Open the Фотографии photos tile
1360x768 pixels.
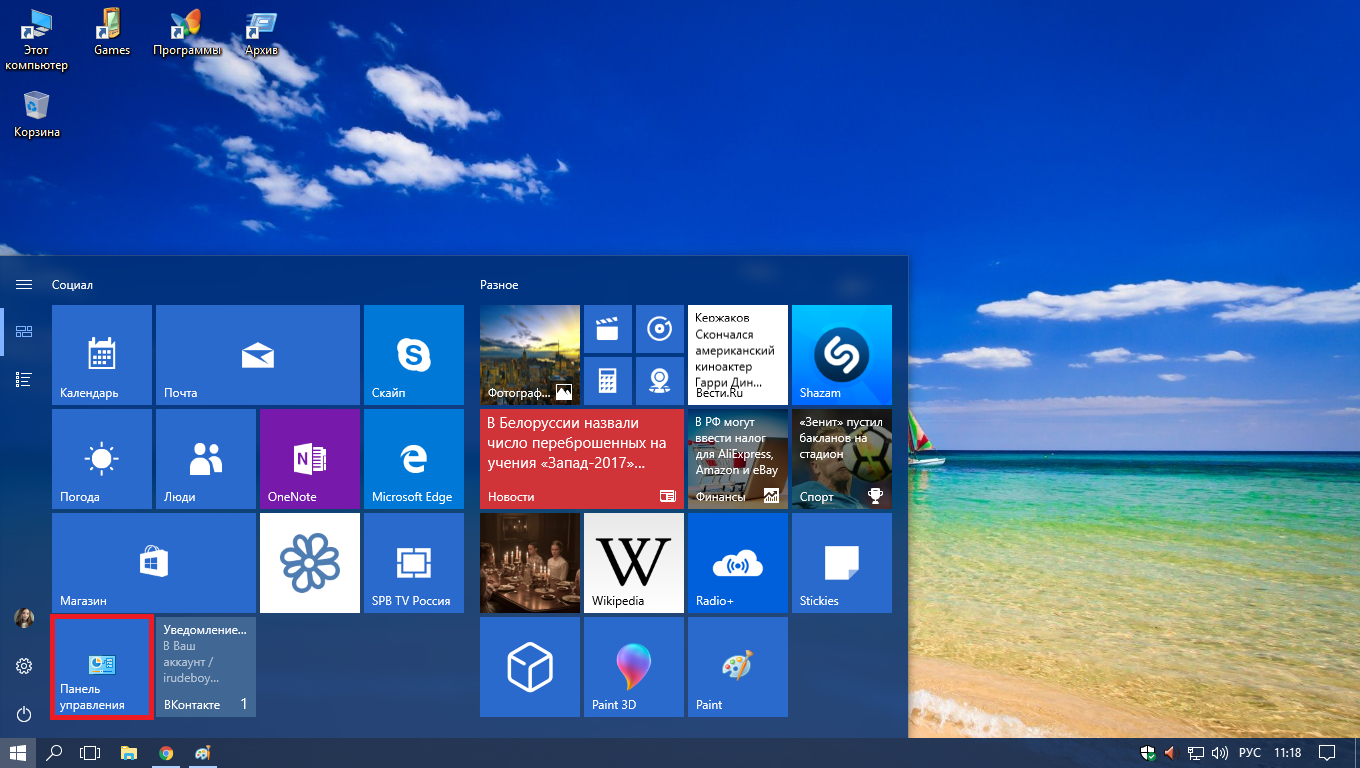(x=530, y=355)
